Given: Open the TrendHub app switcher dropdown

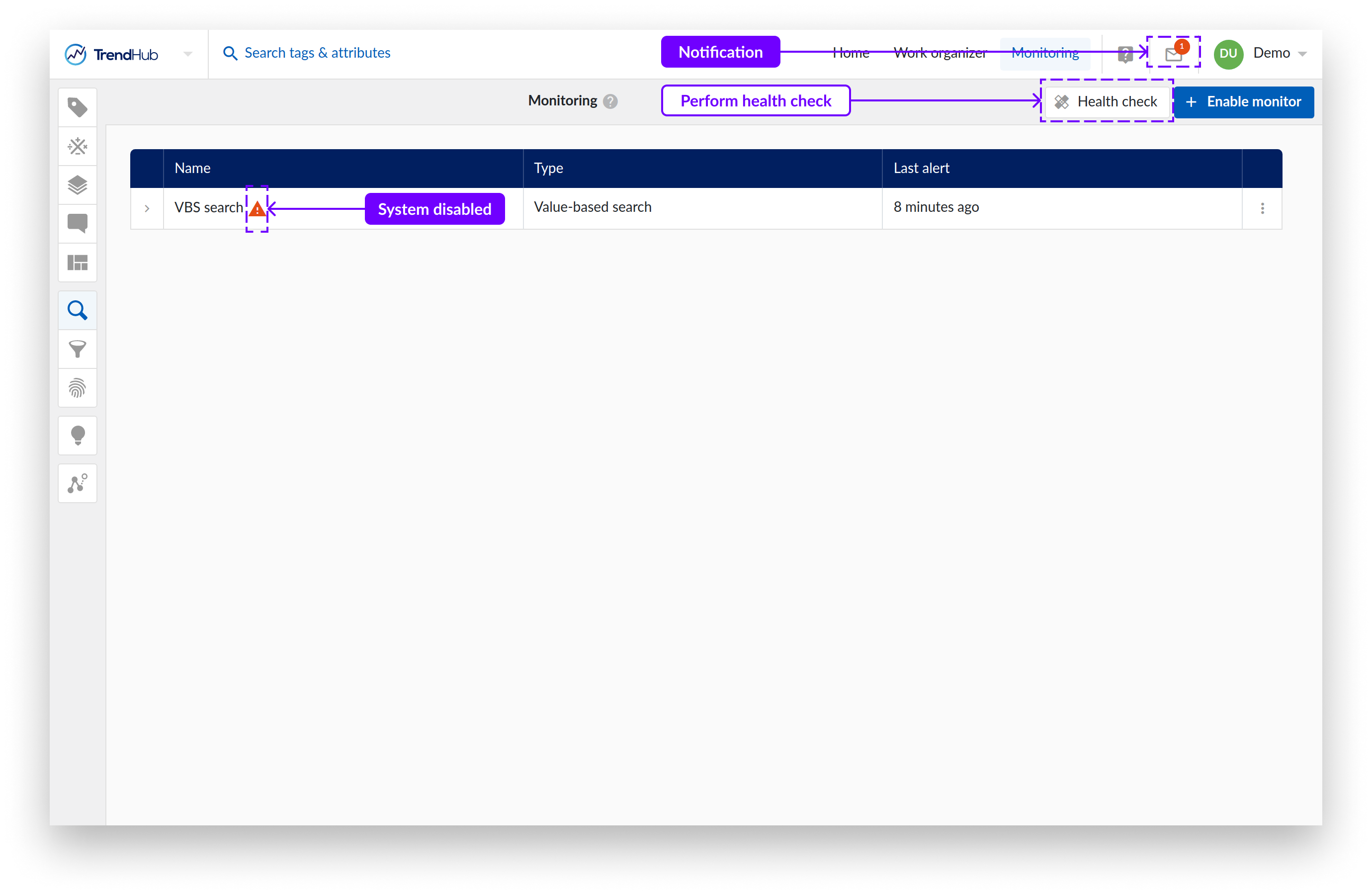Looking at the screenshot, I should click(x=187, y=54).
